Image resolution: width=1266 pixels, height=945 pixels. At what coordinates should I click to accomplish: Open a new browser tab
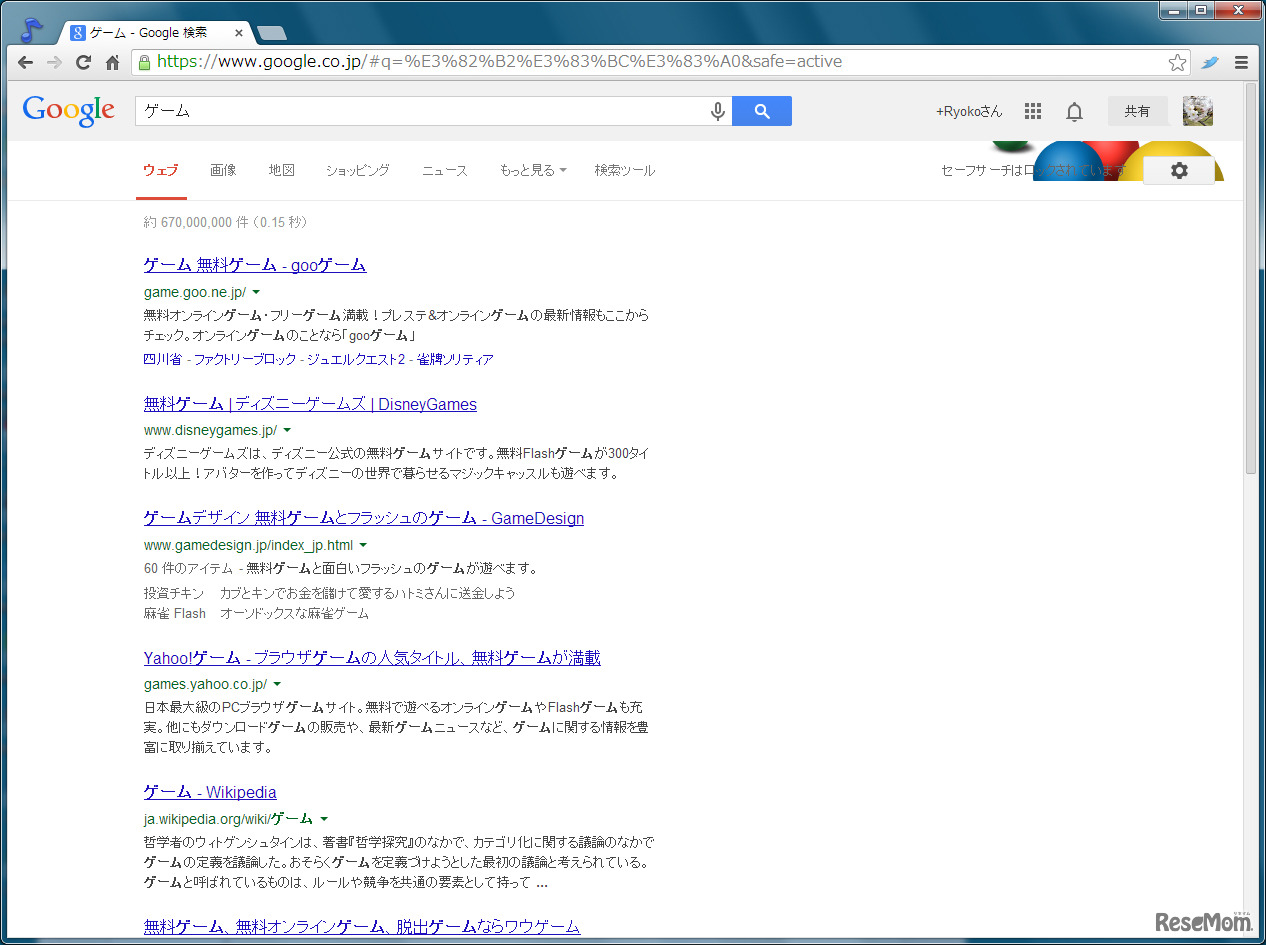click(271, 33)
